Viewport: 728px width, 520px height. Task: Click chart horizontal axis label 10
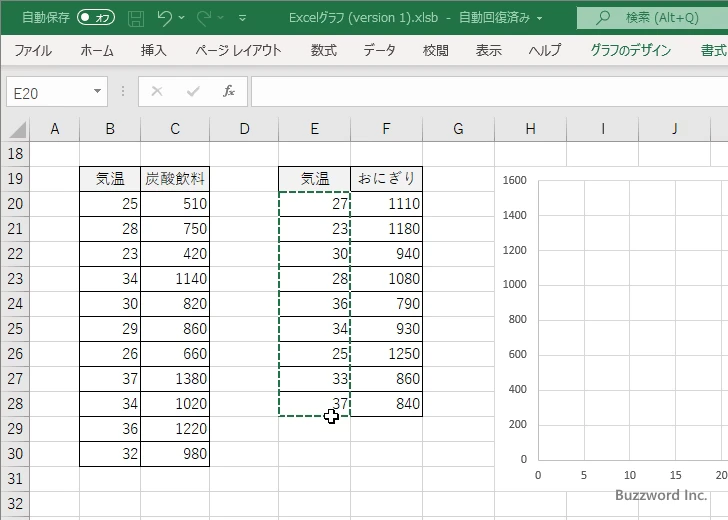pyautogui.click(x=630, y=475)
